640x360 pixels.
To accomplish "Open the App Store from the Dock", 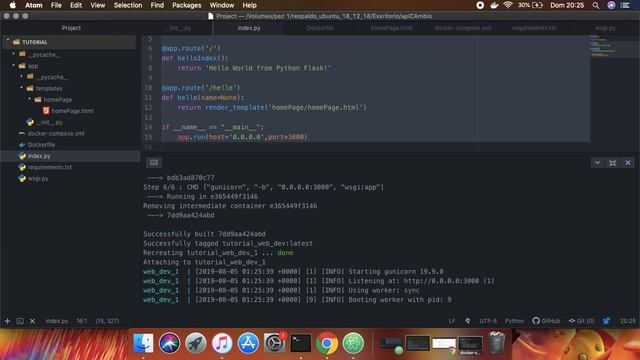I will pos(248,343).
